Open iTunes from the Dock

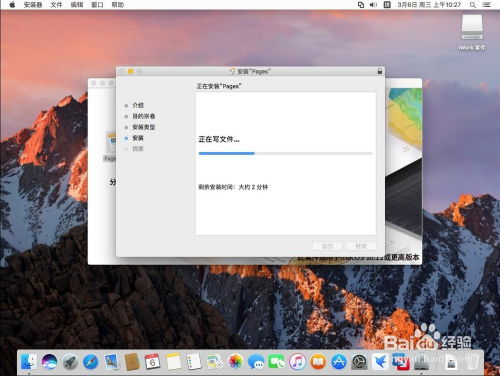pyautogui.click(x=297, y=362)
